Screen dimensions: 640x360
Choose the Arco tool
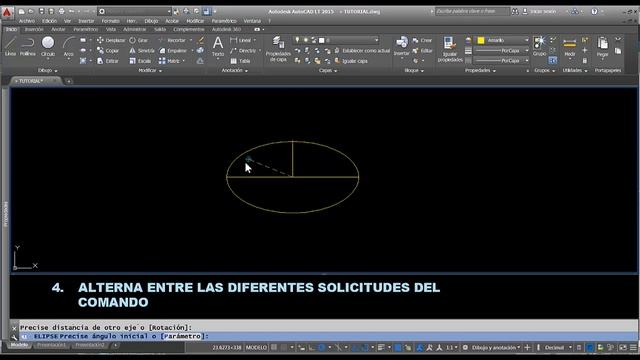click(x=69, y=46)
